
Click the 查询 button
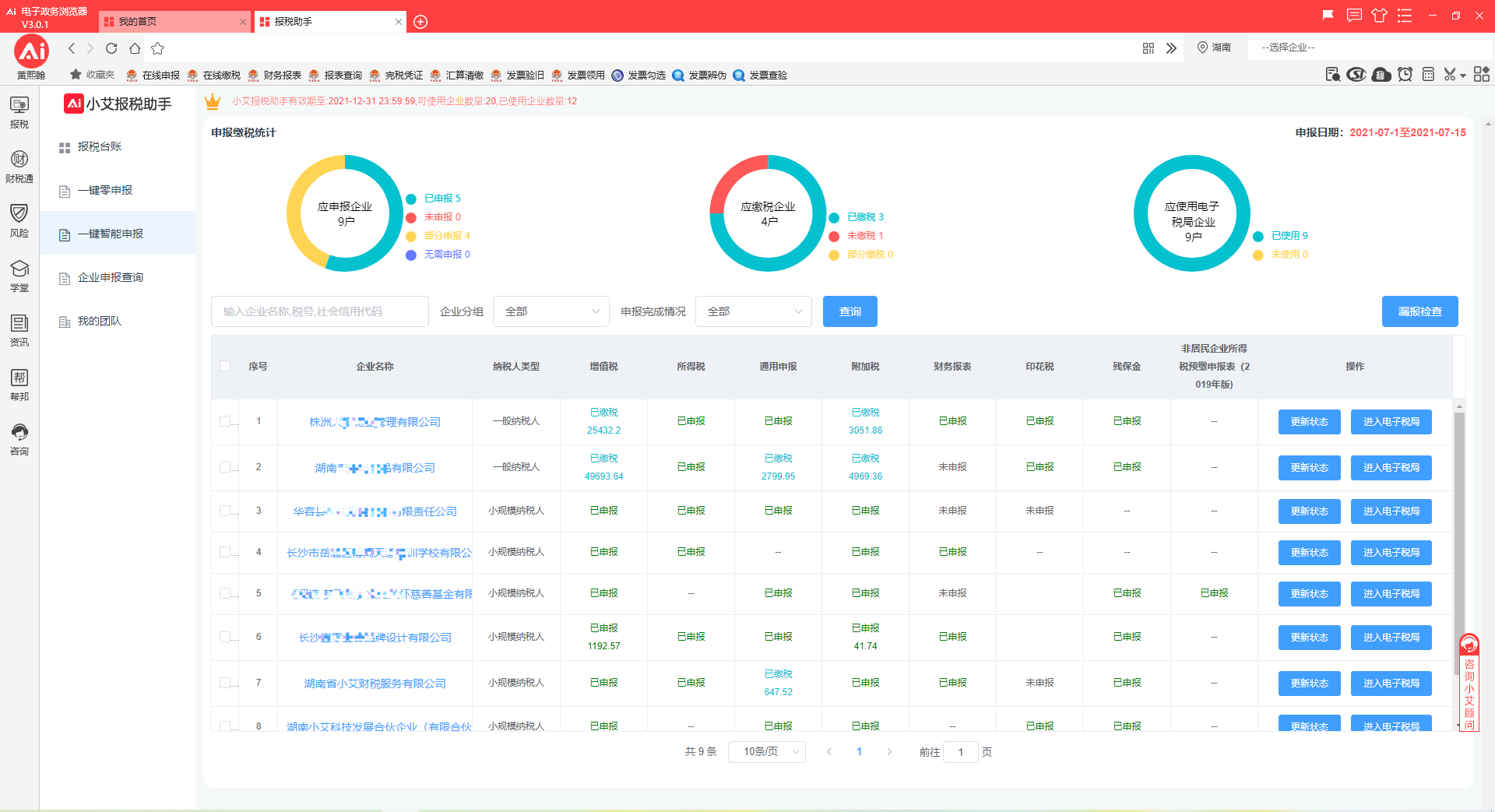pyautogui.click(x=850, y=311)
